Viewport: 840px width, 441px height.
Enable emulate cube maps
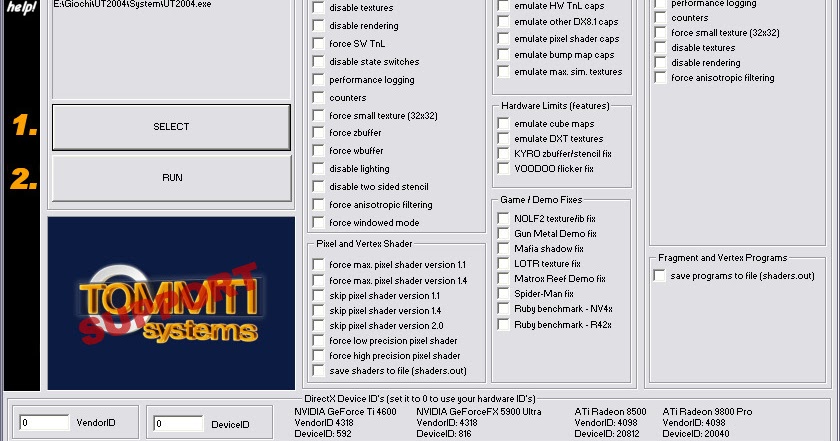point(504,124)
